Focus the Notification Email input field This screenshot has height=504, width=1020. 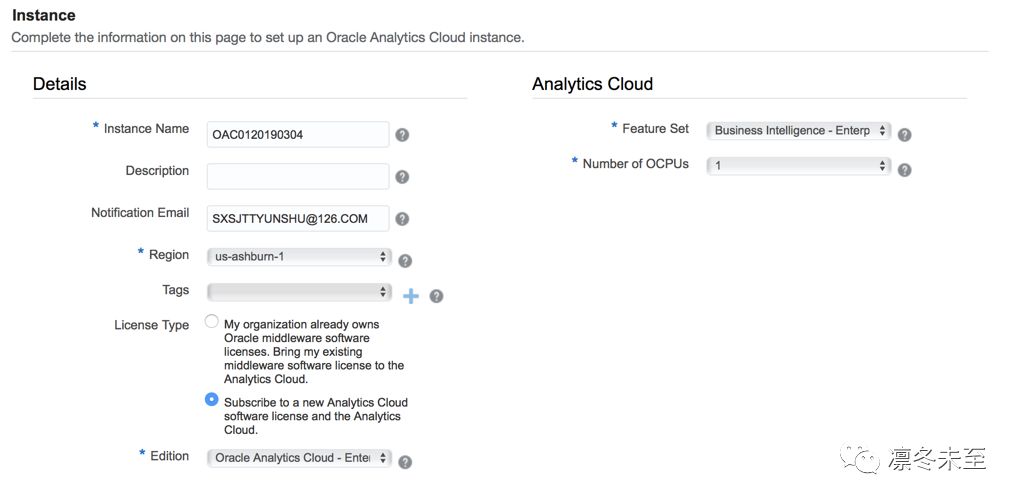(x=298, y=219)
